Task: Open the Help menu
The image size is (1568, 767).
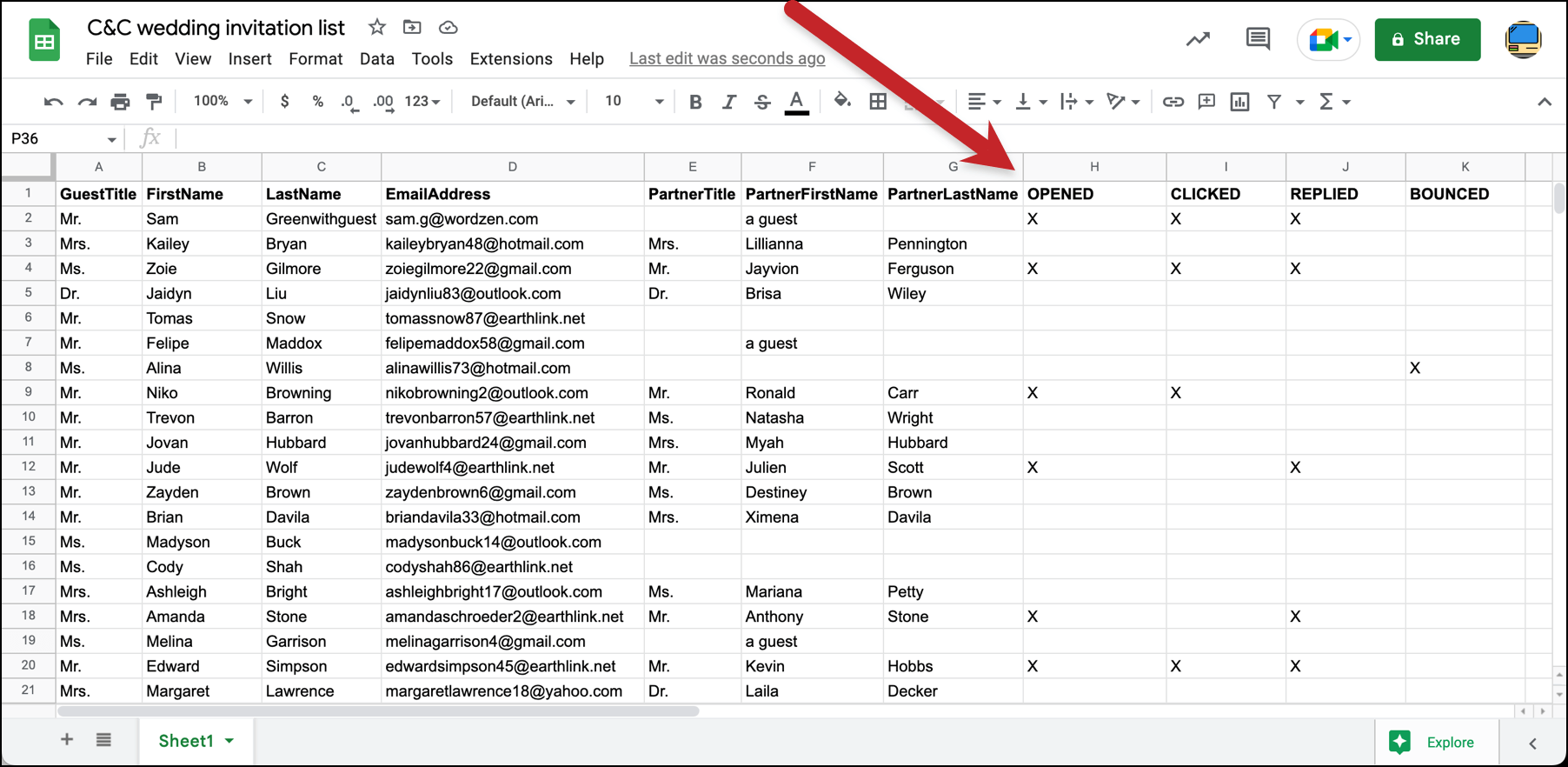Action: pos(587,59)
